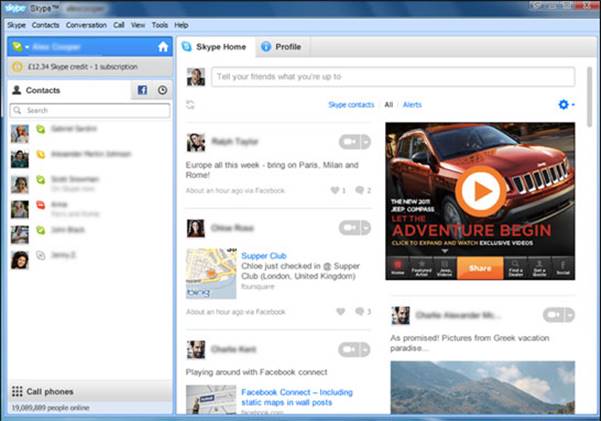
Task: Video call the poster of the Supper Club check-in
Action: click(x=350, y=228)
